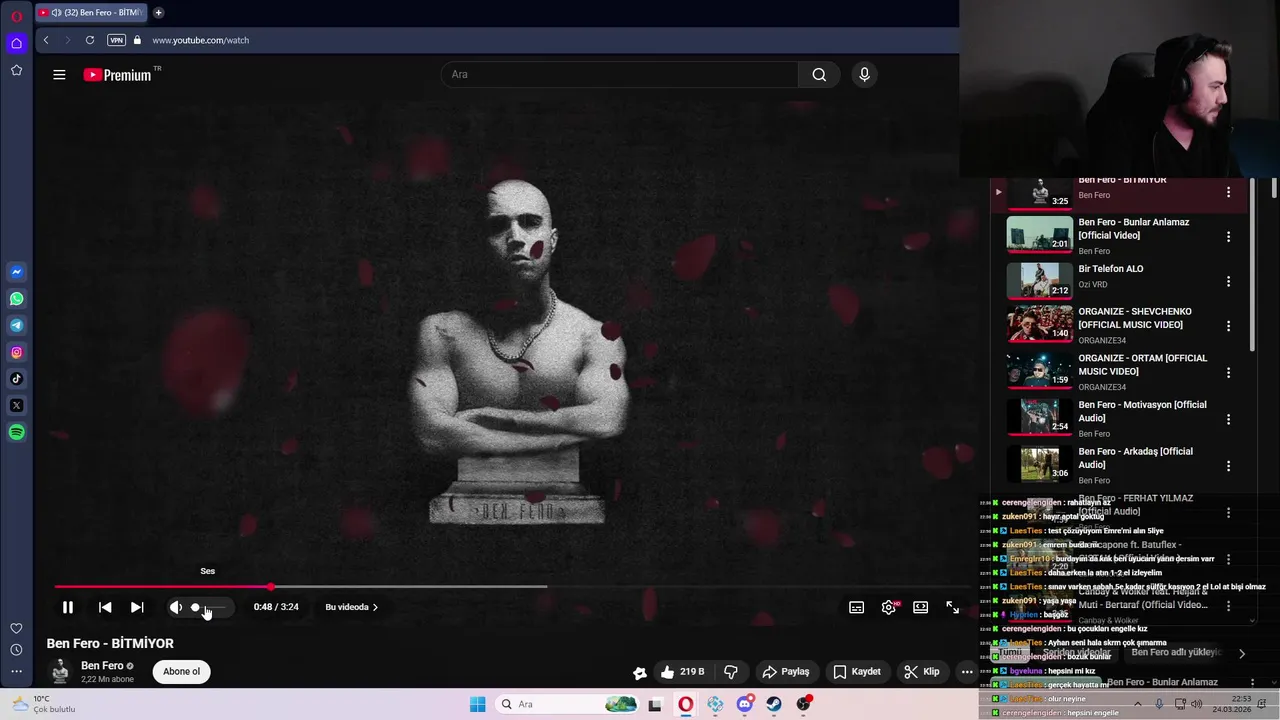The image size is (1280, 720).
Task: Open the YouTube hamburger guide menu
Action: (x=59, y=74)
